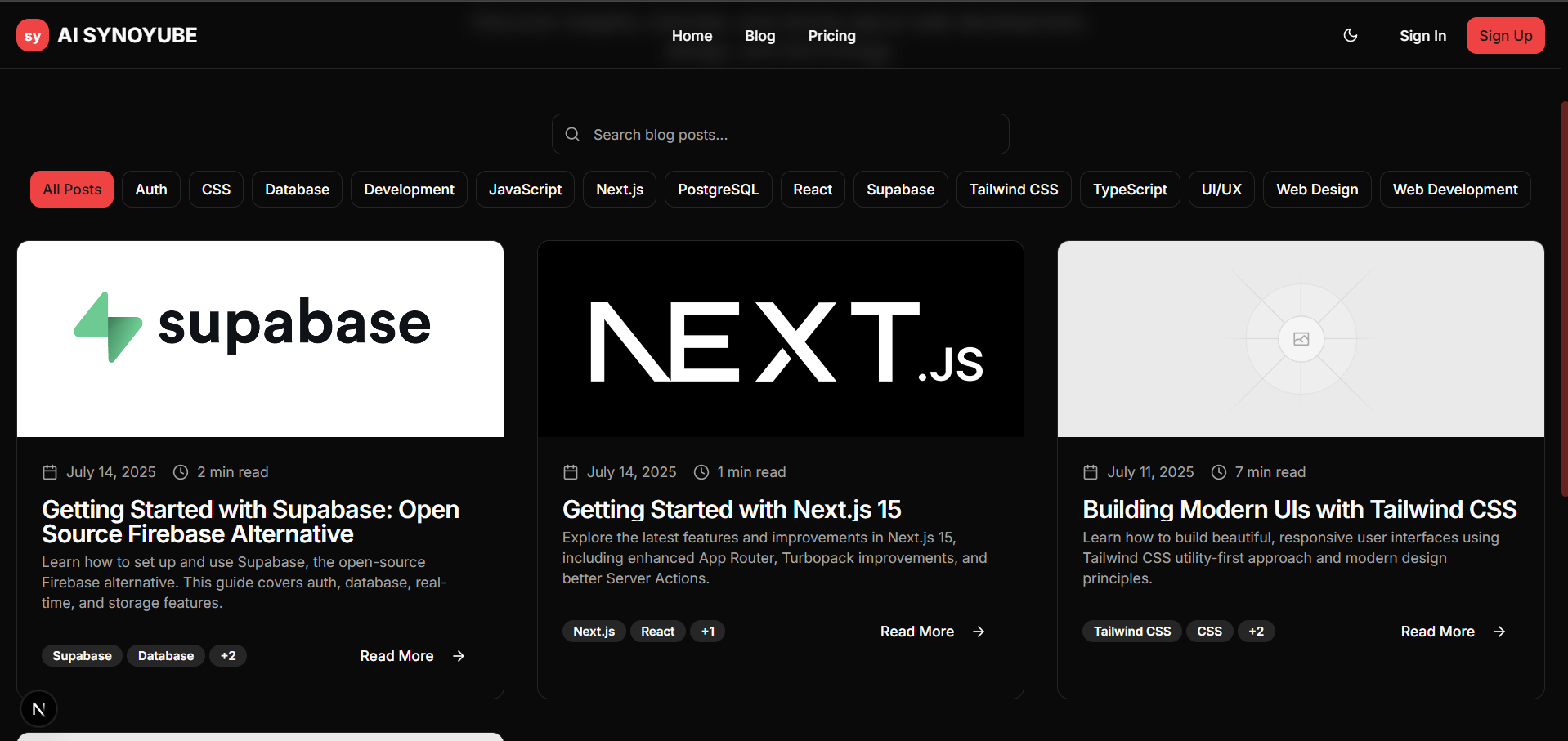This screenshot has height=741, width=1568.
Task: Click the search magnifier icon
Action: pyautogui.click(x=572, y=134)
